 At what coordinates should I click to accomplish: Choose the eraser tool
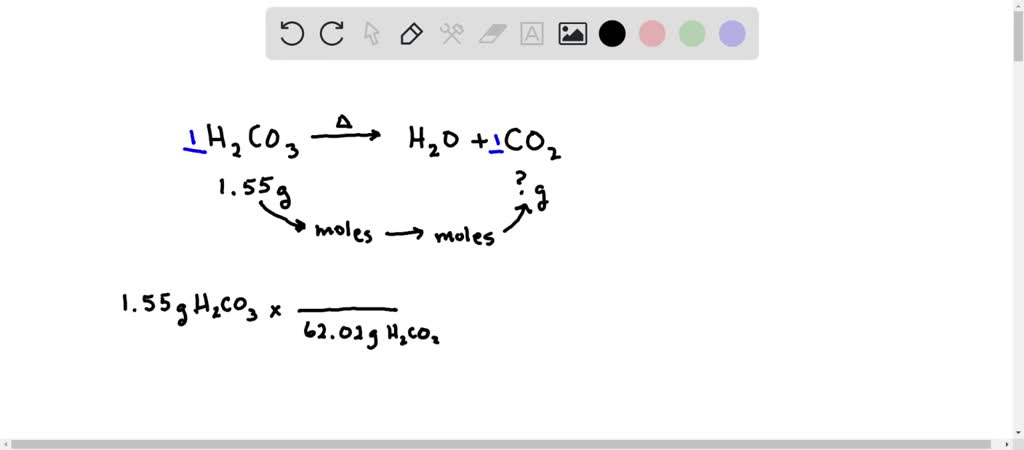492,33
